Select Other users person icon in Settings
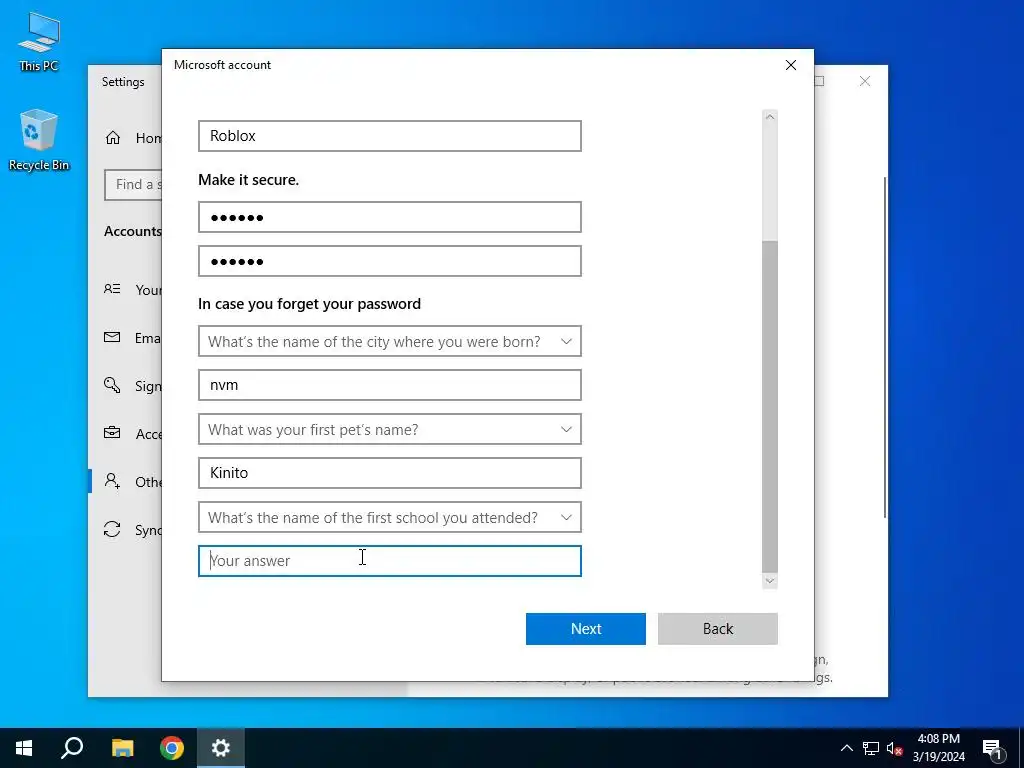Viewport: 1024px width, 768px height. (112, 481)
